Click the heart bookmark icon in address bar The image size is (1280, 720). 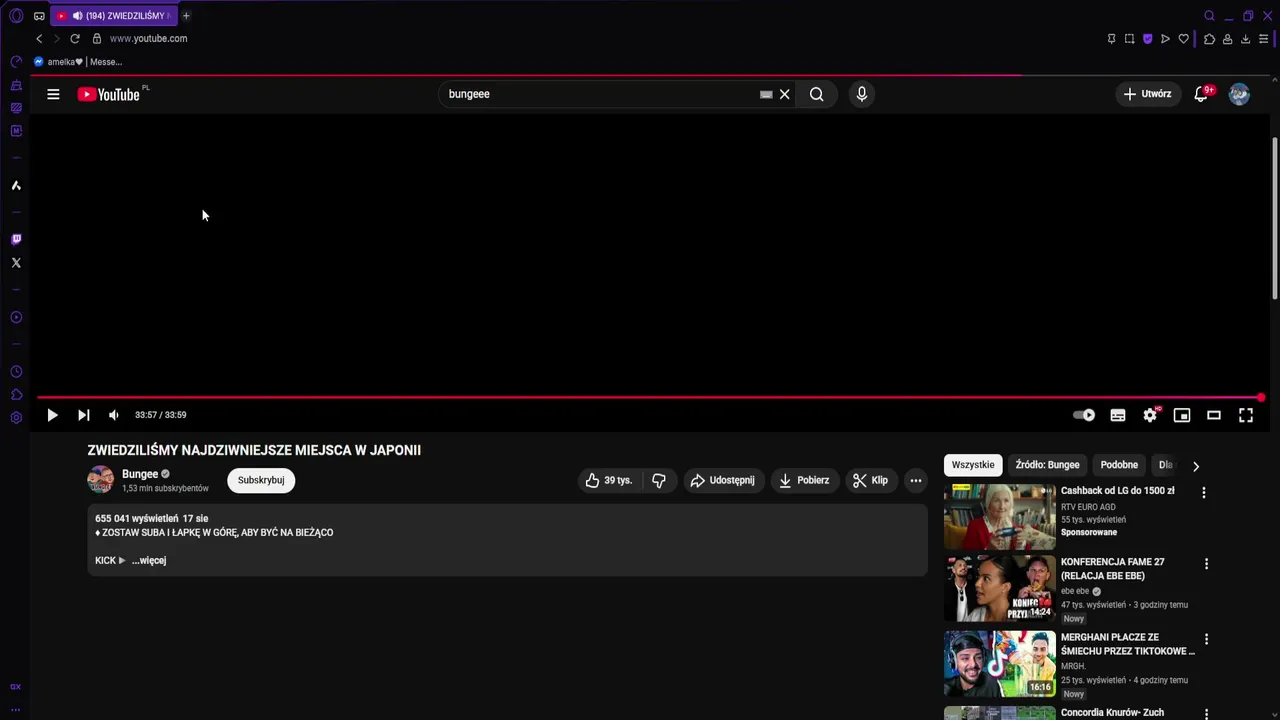pyautogui.click(x=1184, y=39)
